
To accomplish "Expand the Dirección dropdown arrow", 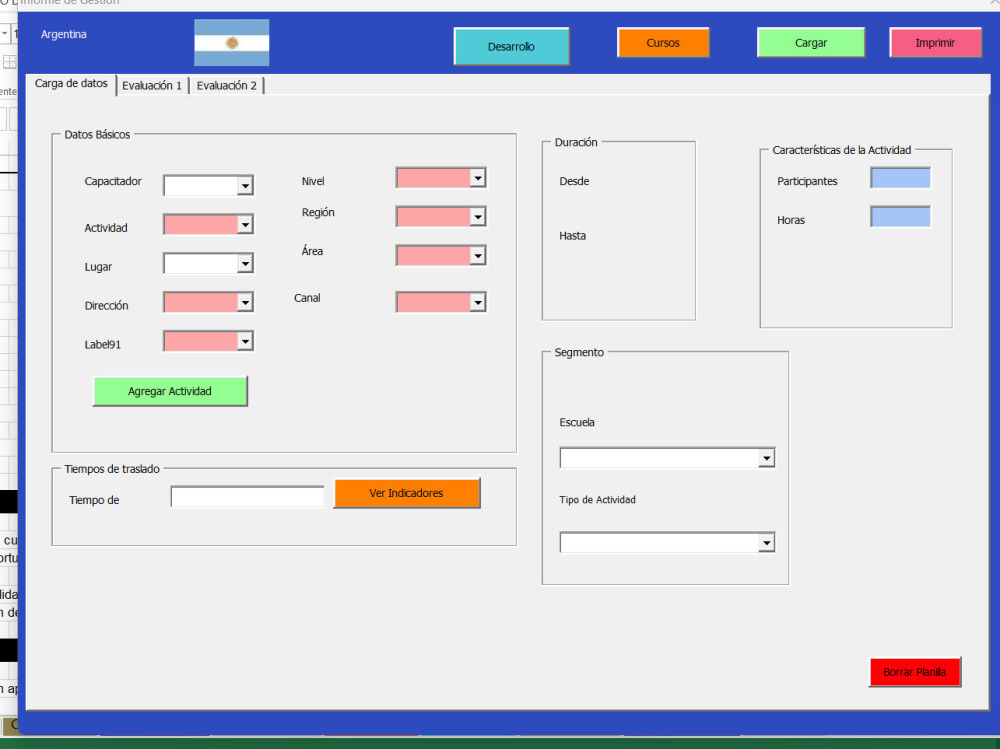I will (x=246, y=302).
